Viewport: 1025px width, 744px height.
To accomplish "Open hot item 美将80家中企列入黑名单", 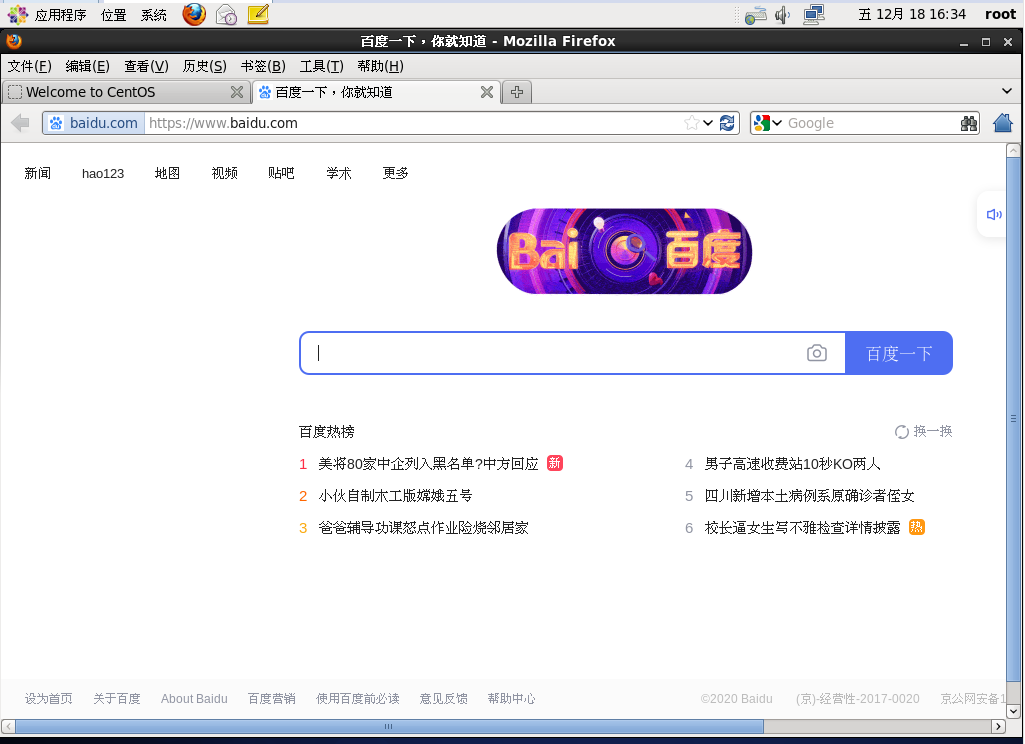I will coord(428,464).
